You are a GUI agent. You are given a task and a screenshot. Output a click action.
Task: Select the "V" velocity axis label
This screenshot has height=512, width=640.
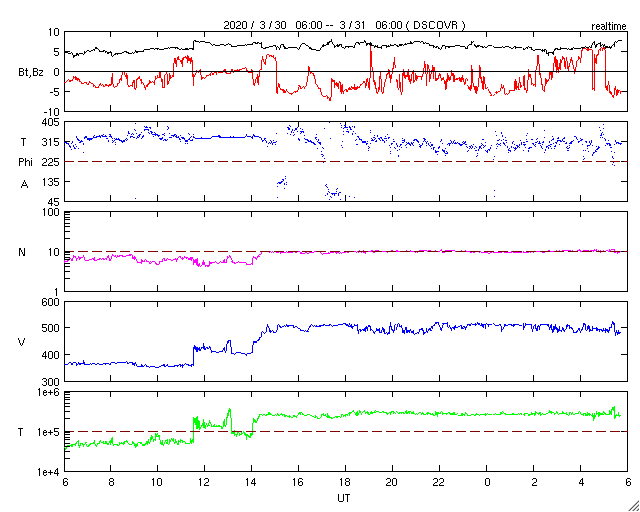point(22,342)
